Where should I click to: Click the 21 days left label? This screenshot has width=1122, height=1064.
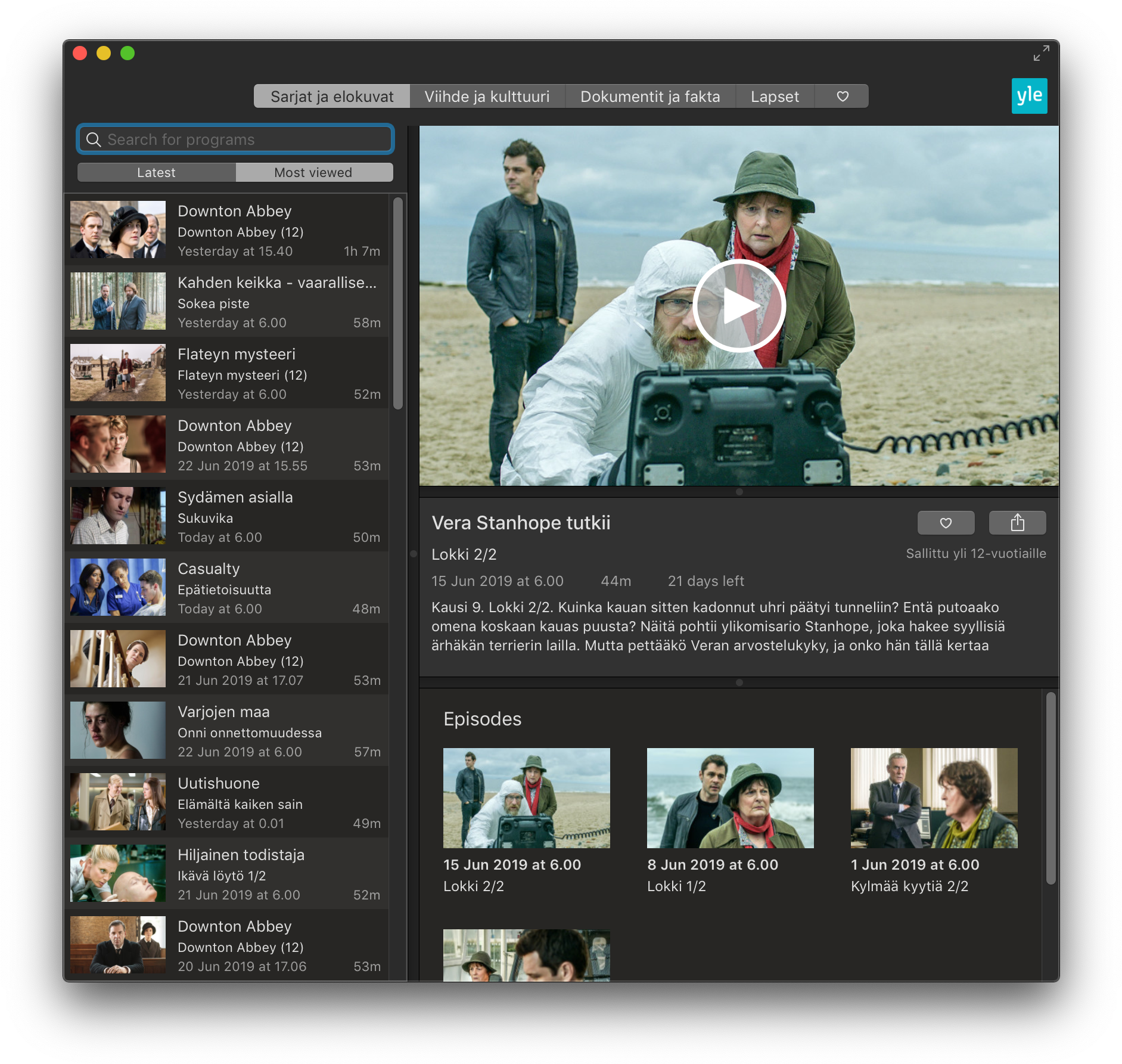pos(706,581)
